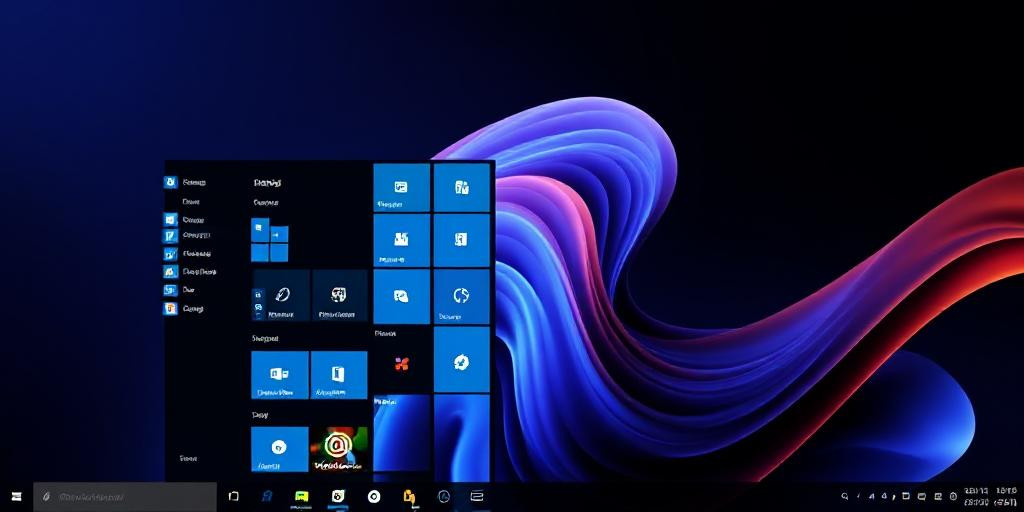This screenshot has height=512, width=1024.
Task: Click the magnifier icon in system tray
Action: pos(845,496)
